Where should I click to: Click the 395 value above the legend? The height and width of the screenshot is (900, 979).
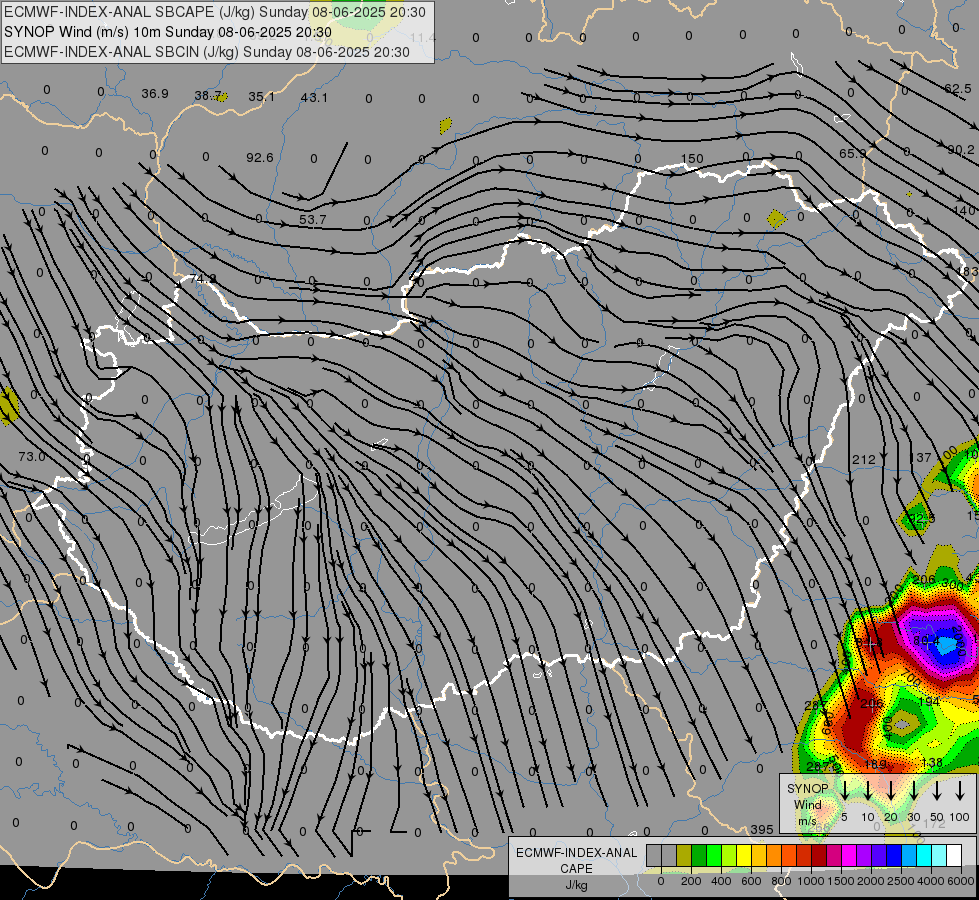click(762, 829)
